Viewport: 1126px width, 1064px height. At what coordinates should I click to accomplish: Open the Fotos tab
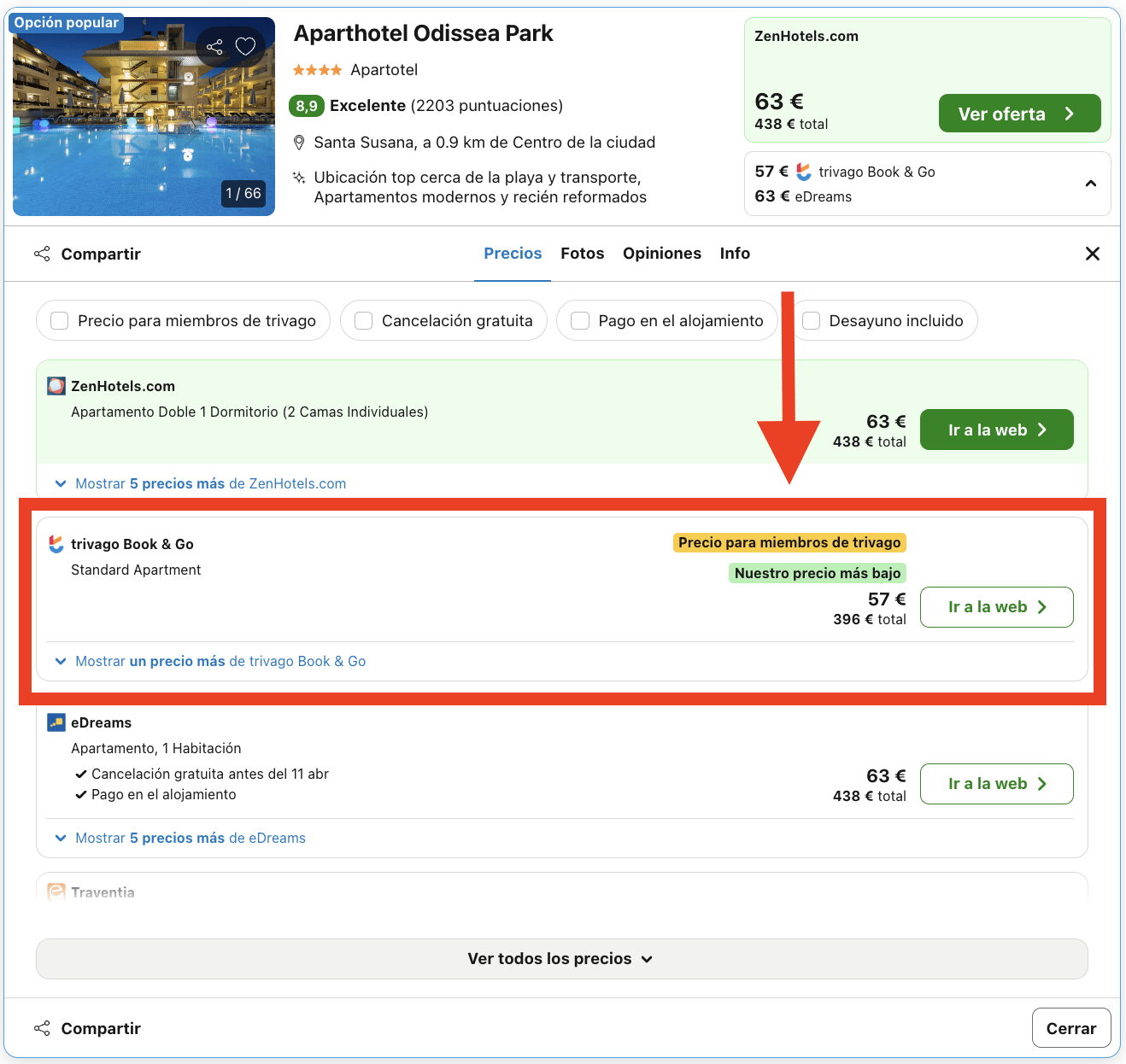[x=583, y=254]
